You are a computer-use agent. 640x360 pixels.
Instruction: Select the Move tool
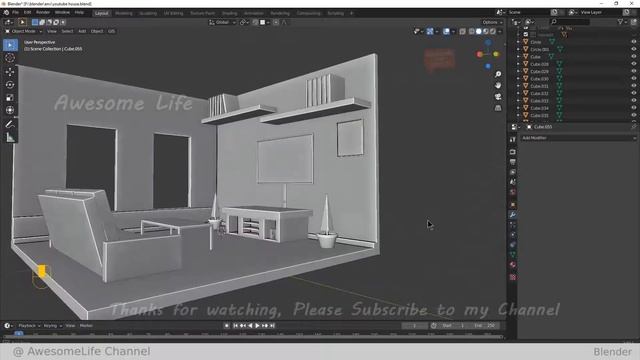pyautogui.click(x=10, y=71)
